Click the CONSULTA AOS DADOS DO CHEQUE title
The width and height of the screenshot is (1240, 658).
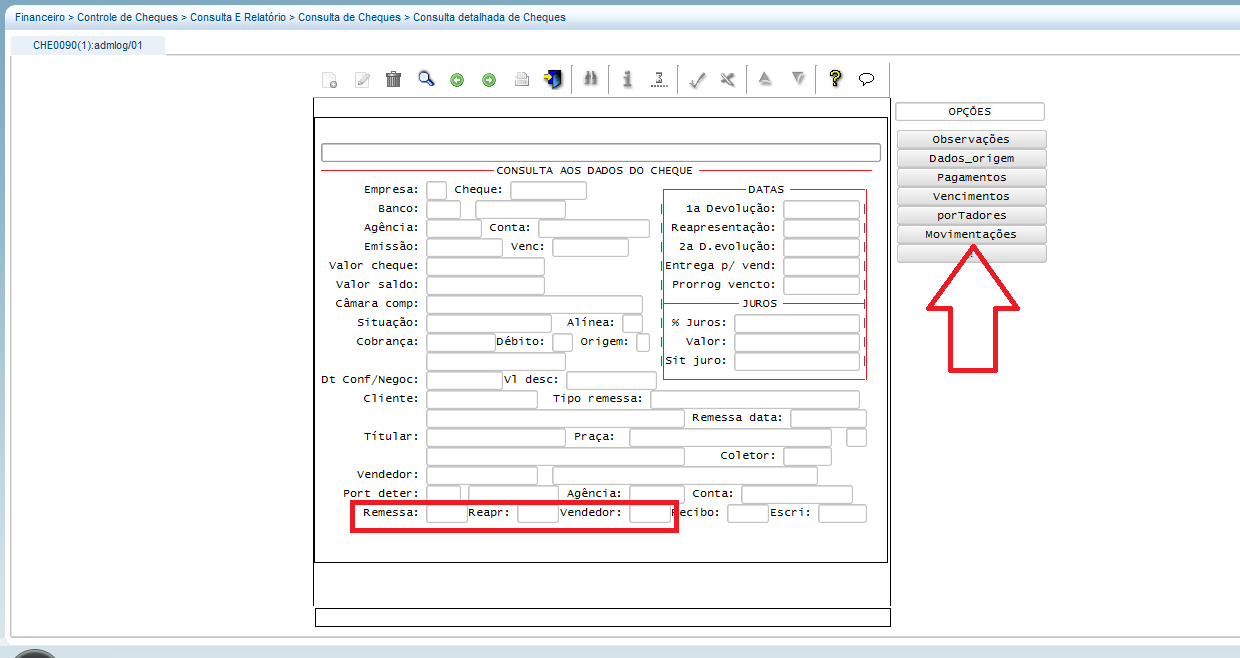[x=595, y=171]
